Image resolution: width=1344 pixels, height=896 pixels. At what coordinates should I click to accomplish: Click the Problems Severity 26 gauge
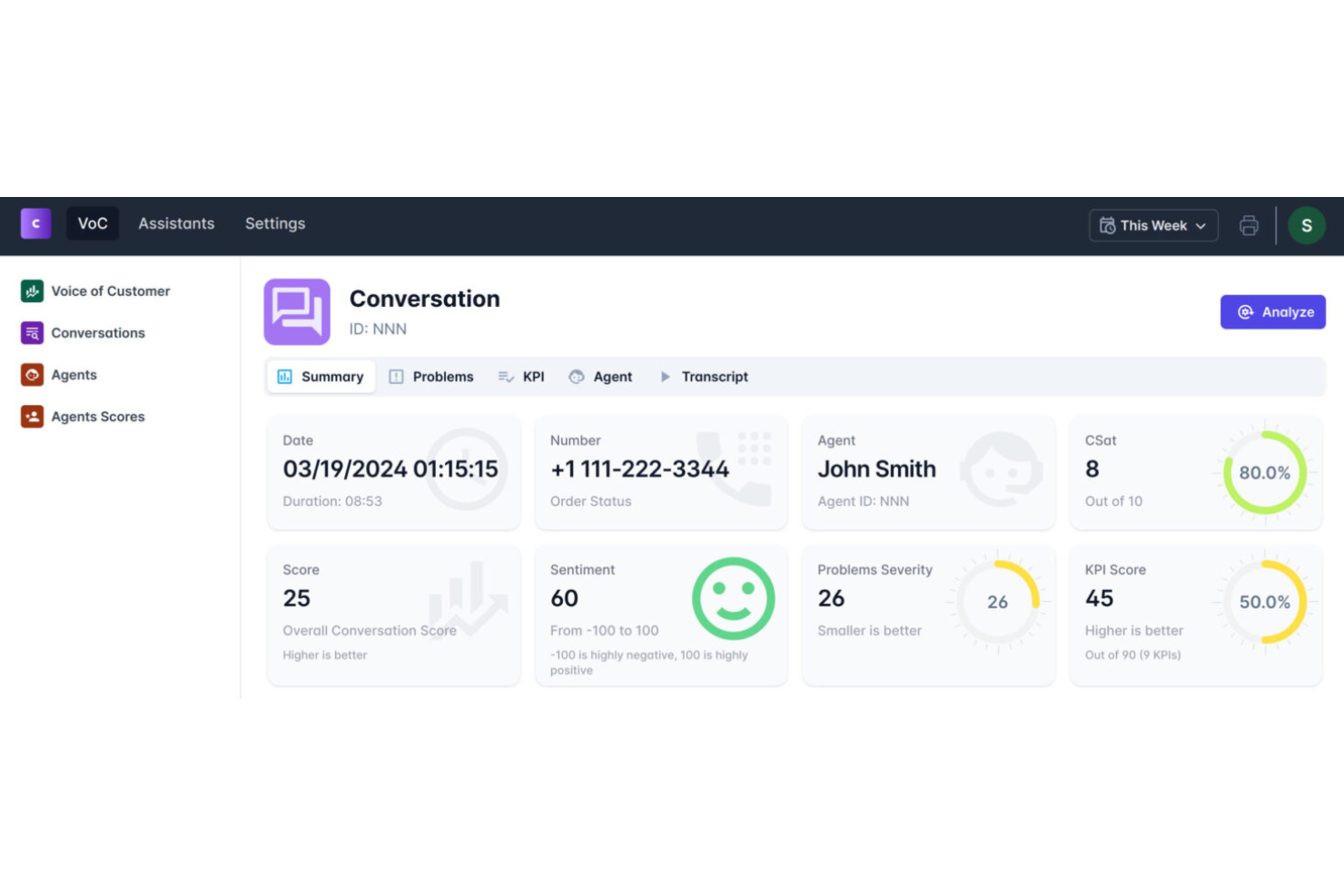pos(997,601)
